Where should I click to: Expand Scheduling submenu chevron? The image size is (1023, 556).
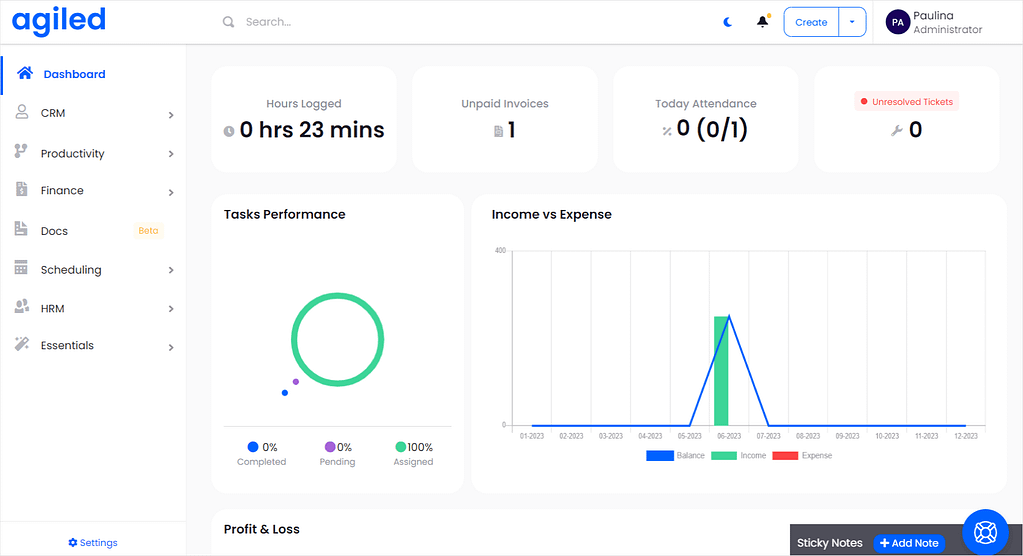tap(171, 270)
